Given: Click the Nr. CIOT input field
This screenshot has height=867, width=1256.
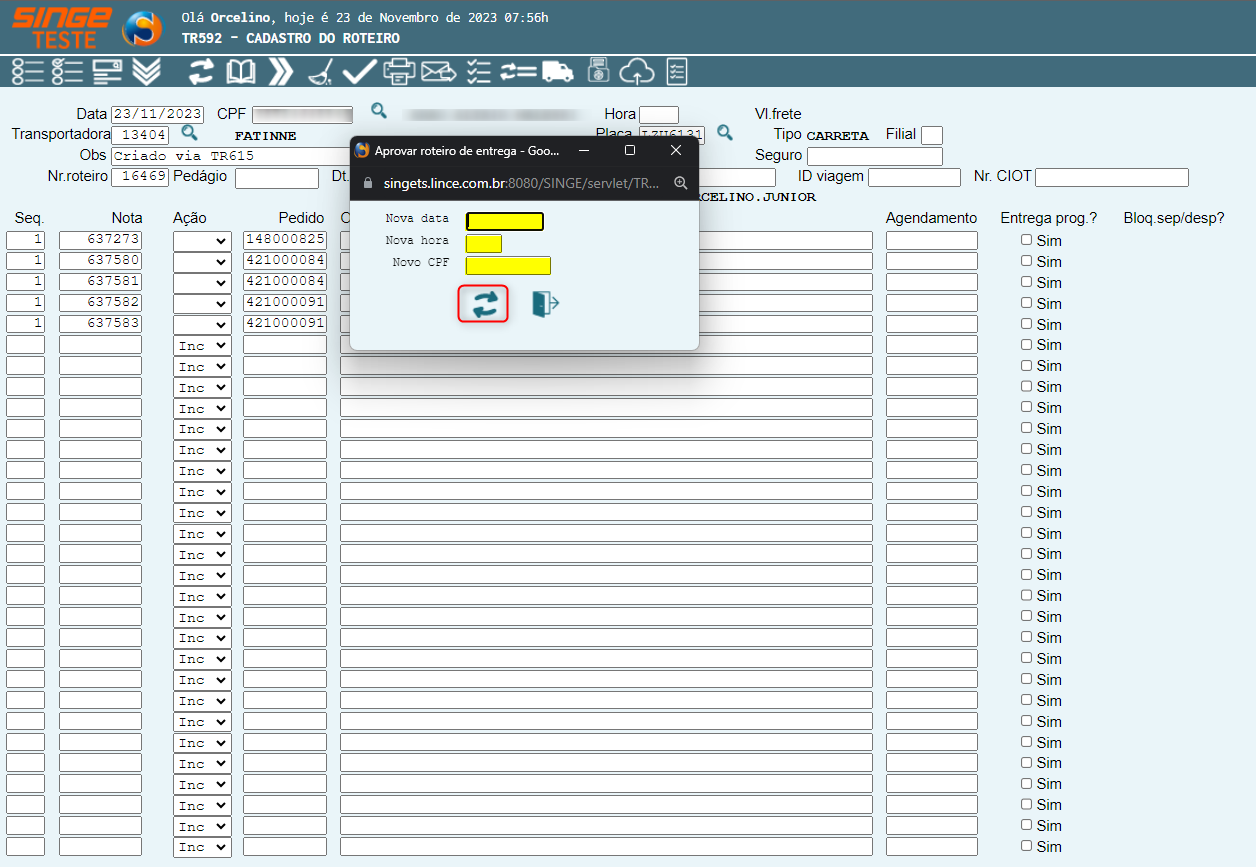Looking at the screenshot, I should (1112, 177).
